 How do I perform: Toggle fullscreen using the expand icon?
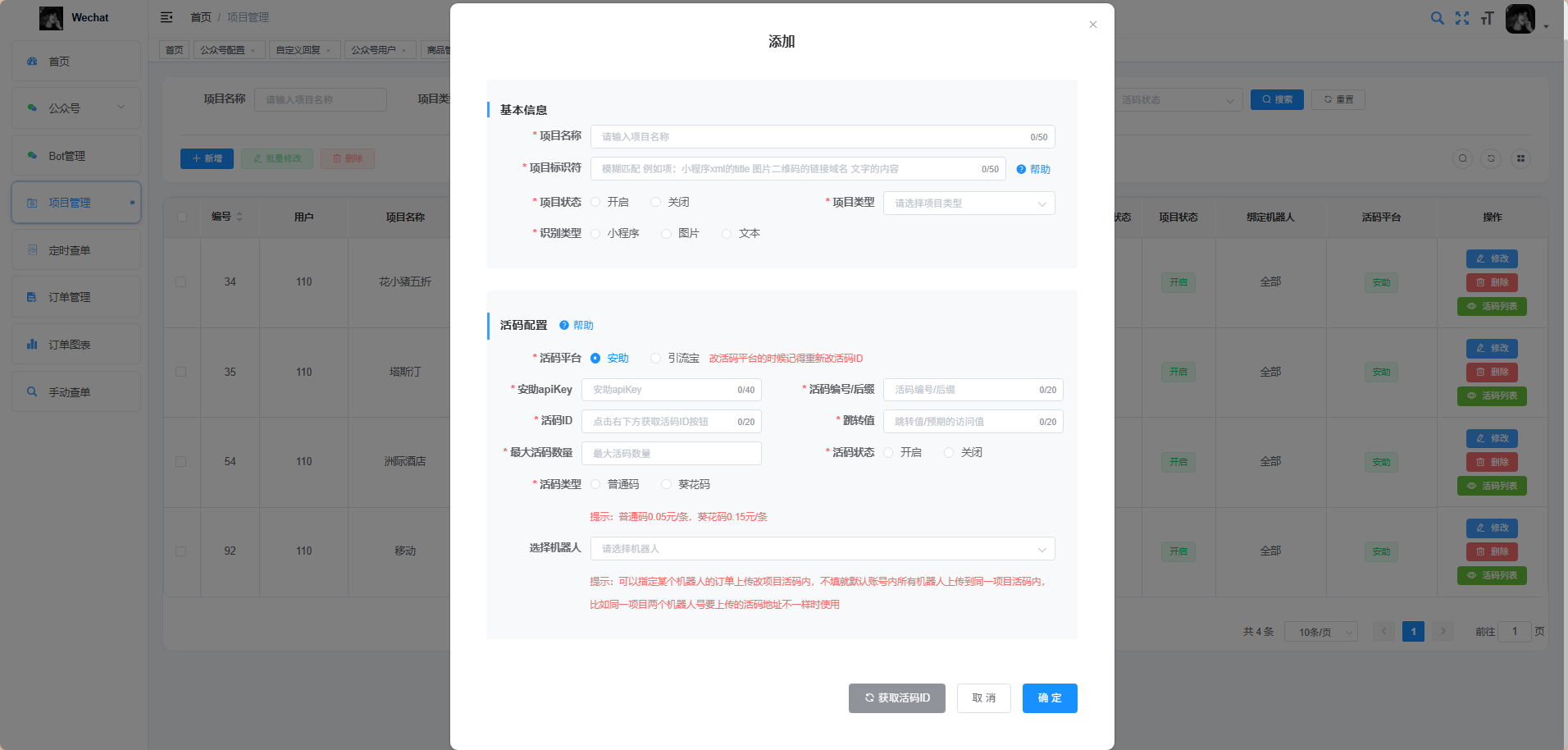click(x=1462, y=18)
